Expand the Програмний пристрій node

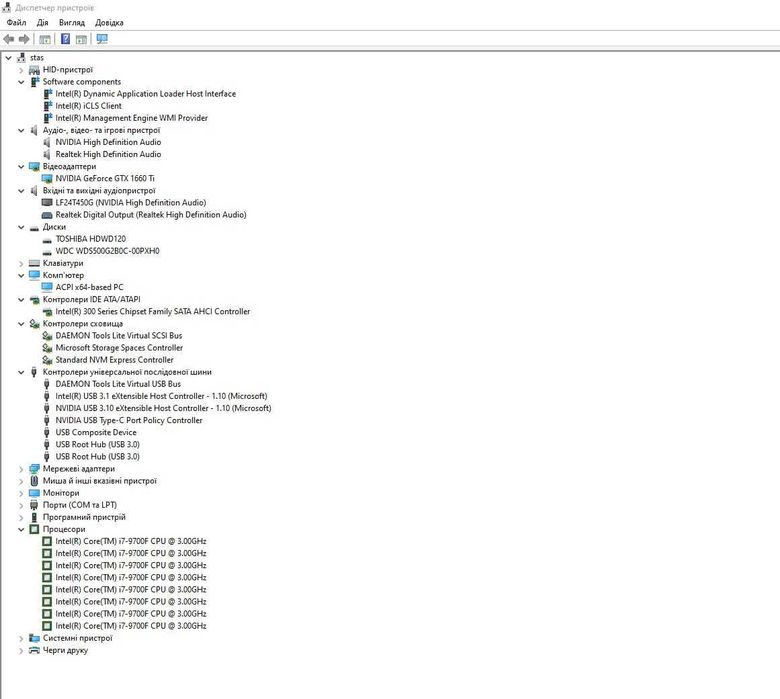(x=21, y=517)
